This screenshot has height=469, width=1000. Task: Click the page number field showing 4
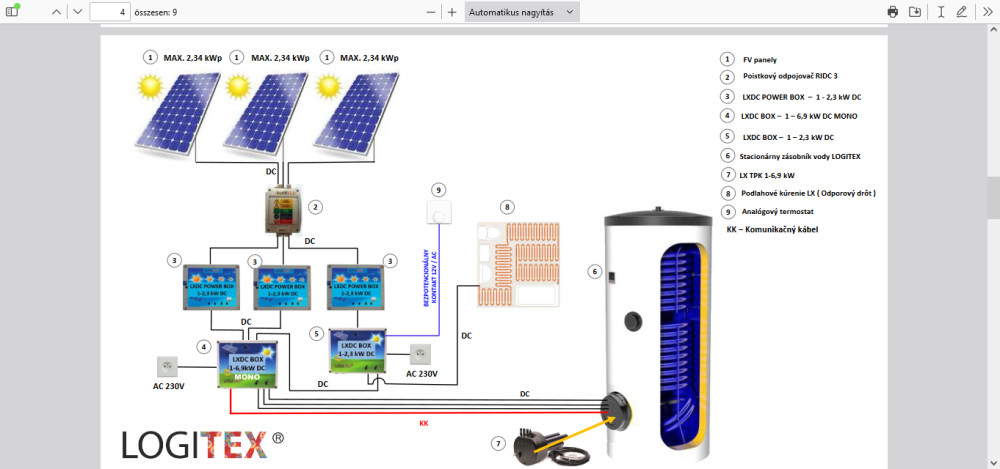pyautogui.click(x=110, y=11)
